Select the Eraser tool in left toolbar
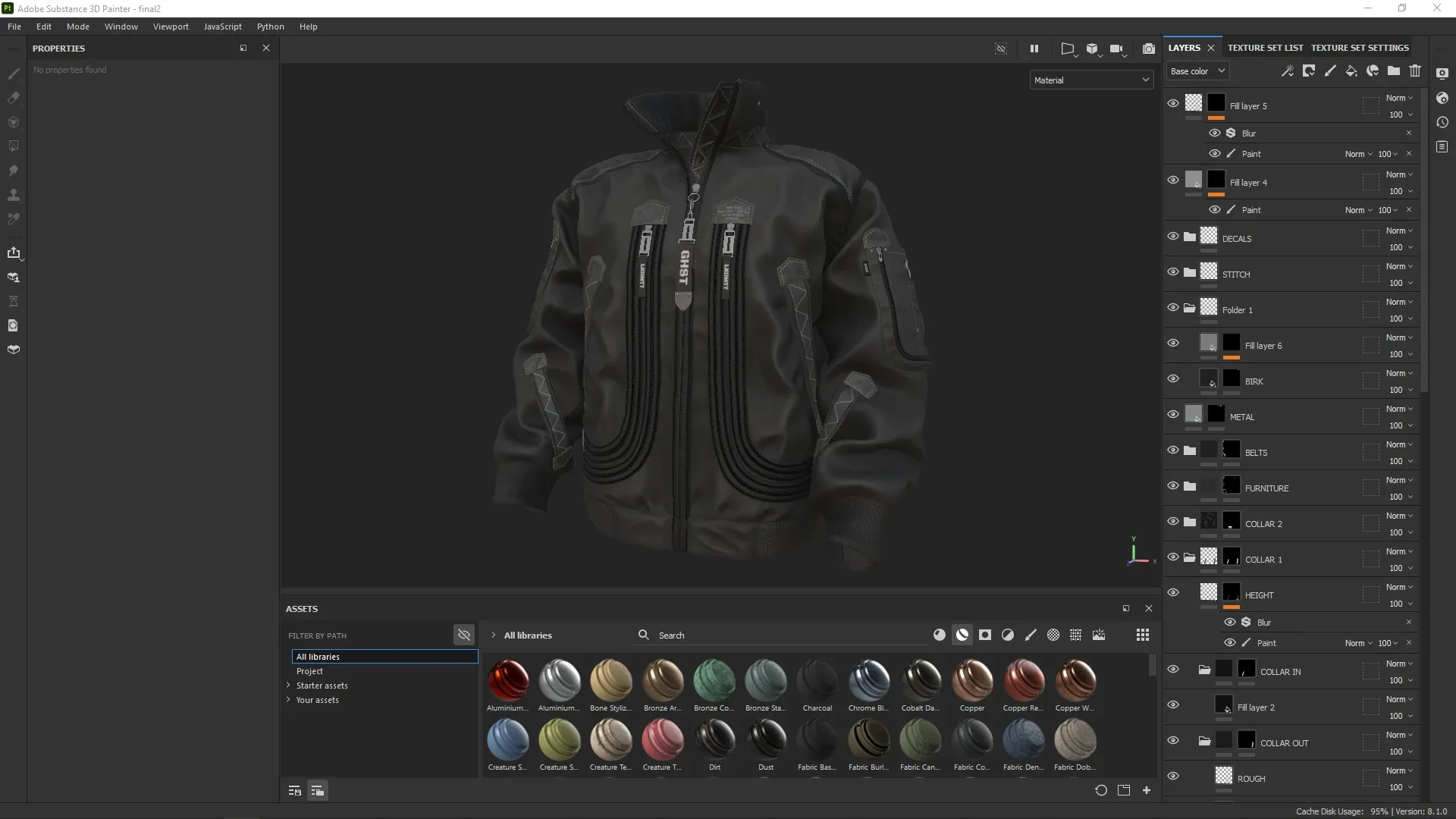Screen dimensions: 1456x819 click(x=13, y=98)
